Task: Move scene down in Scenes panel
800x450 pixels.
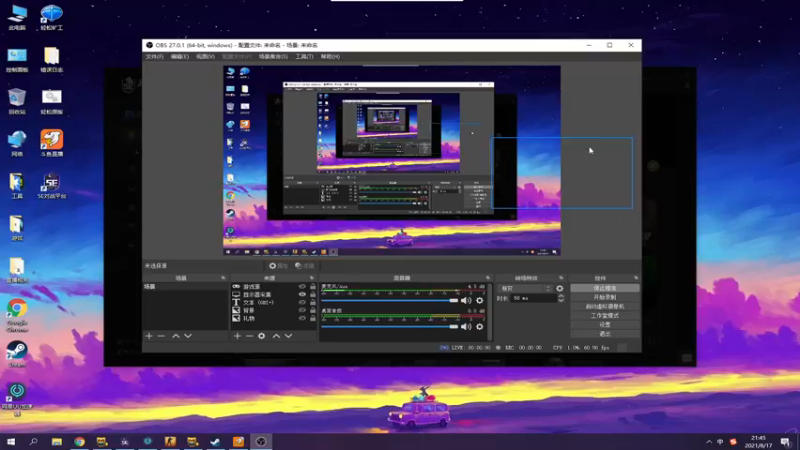Action: pos(188,336)
